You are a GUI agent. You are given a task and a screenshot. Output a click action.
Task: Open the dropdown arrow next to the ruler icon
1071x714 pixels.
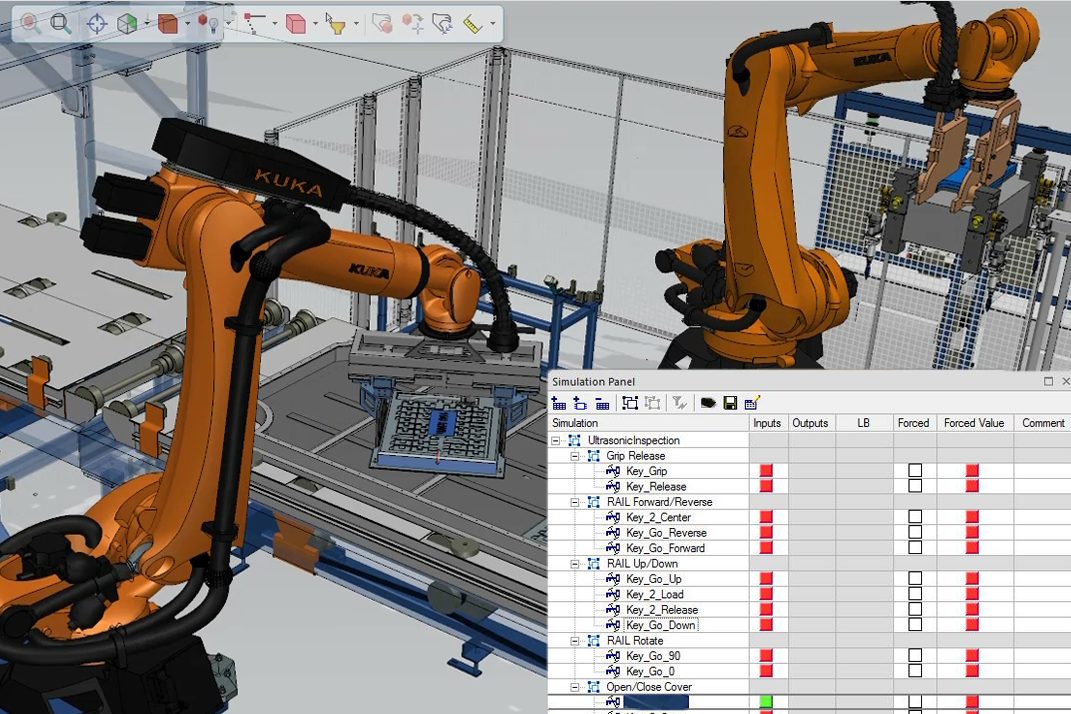pos(492,25)
